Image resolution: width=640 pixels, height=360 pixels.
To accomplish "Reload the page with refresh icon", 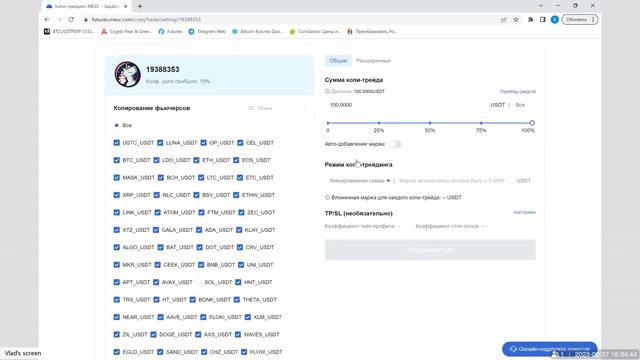I will (71, 20).
